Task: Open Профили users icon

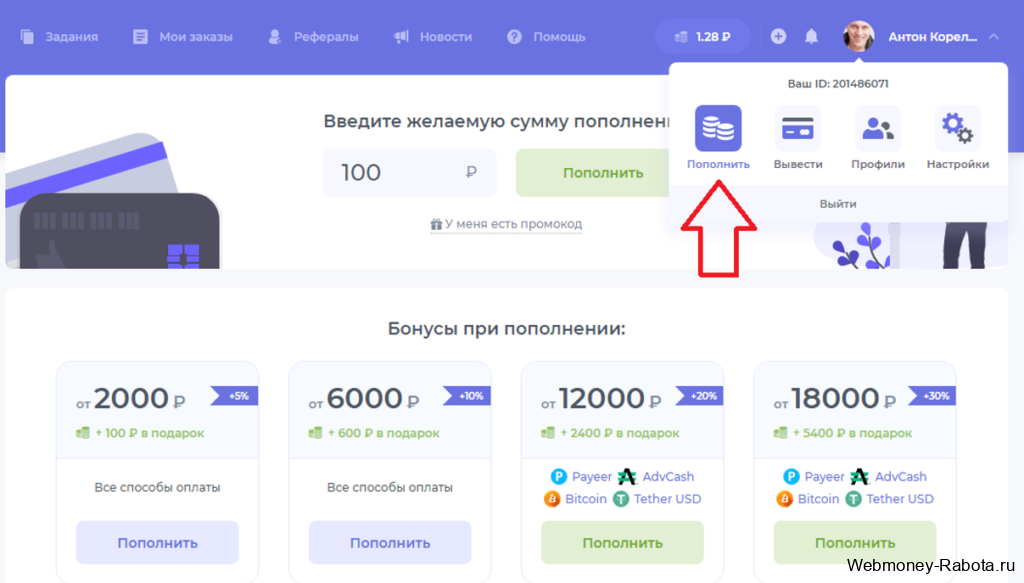Action: (878, 129)
